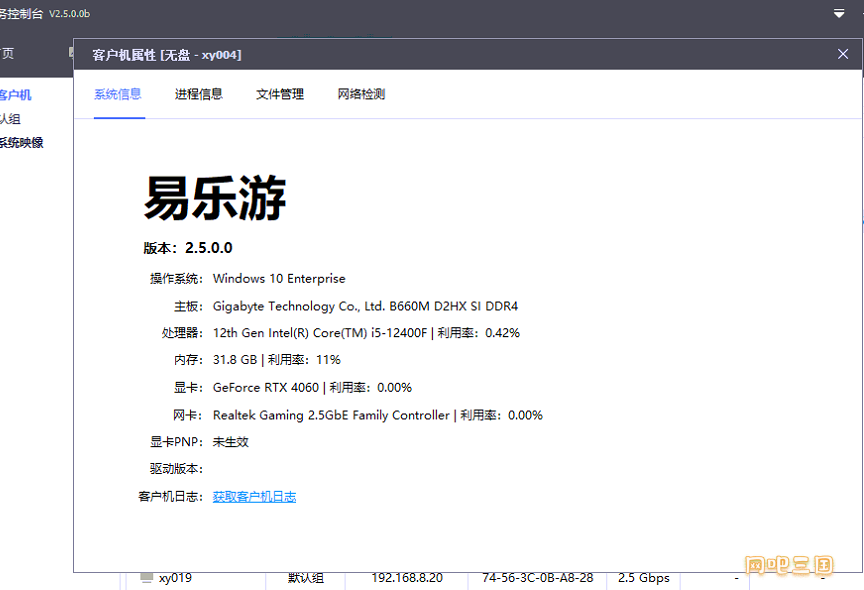Select 系统映像 in the left sidebar
Viewport: 864px width, 590px height.
pos(21,143)
